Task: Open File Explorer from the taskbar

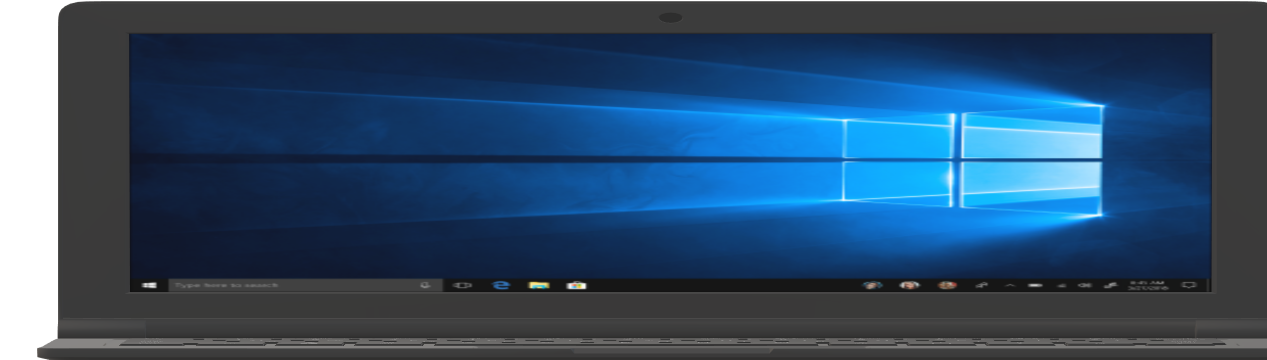Action: click(539, 285)
